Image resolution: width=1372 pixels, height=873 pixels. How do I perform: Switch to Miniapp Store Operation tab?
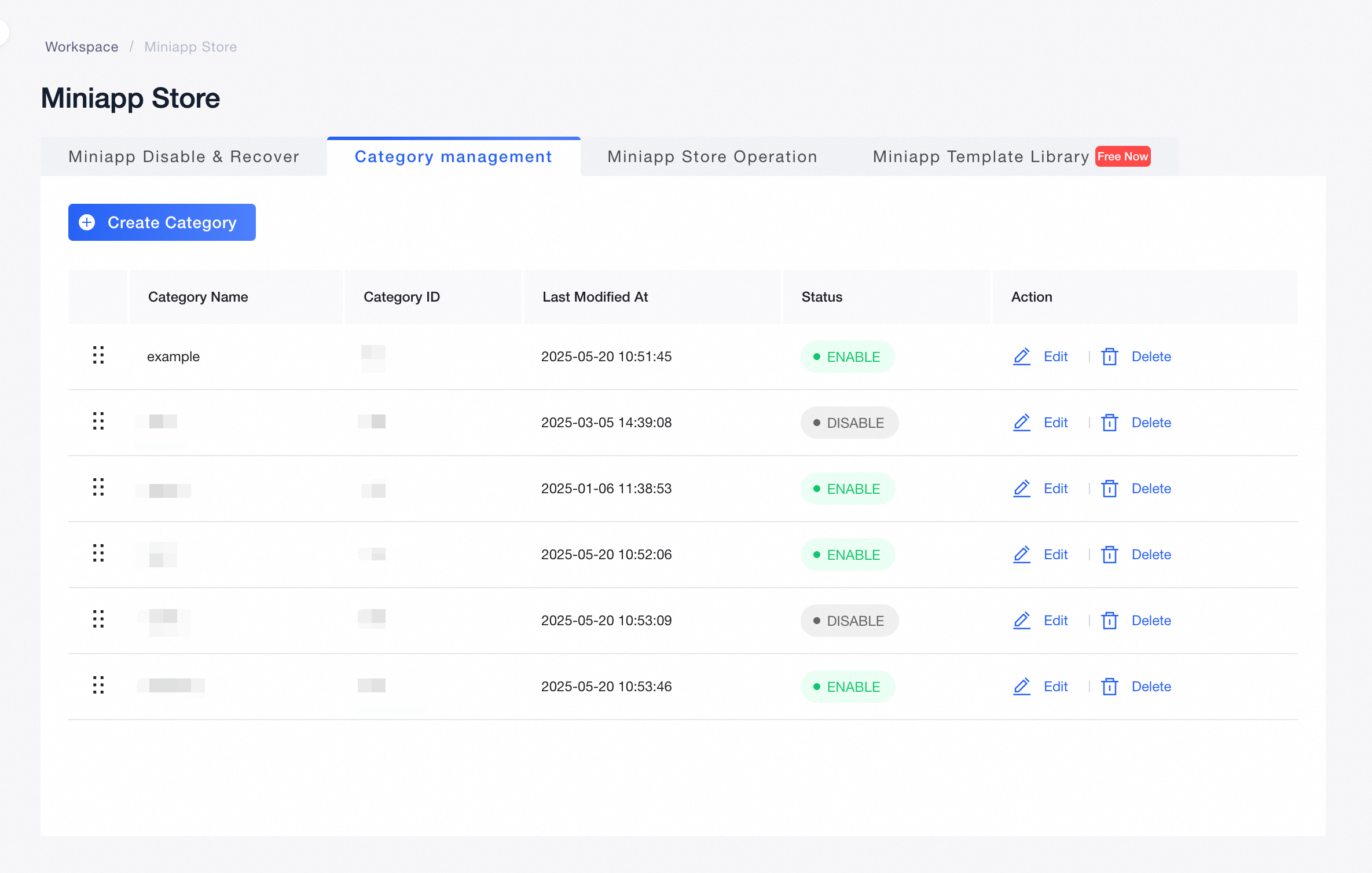click(x=712, y=157)
